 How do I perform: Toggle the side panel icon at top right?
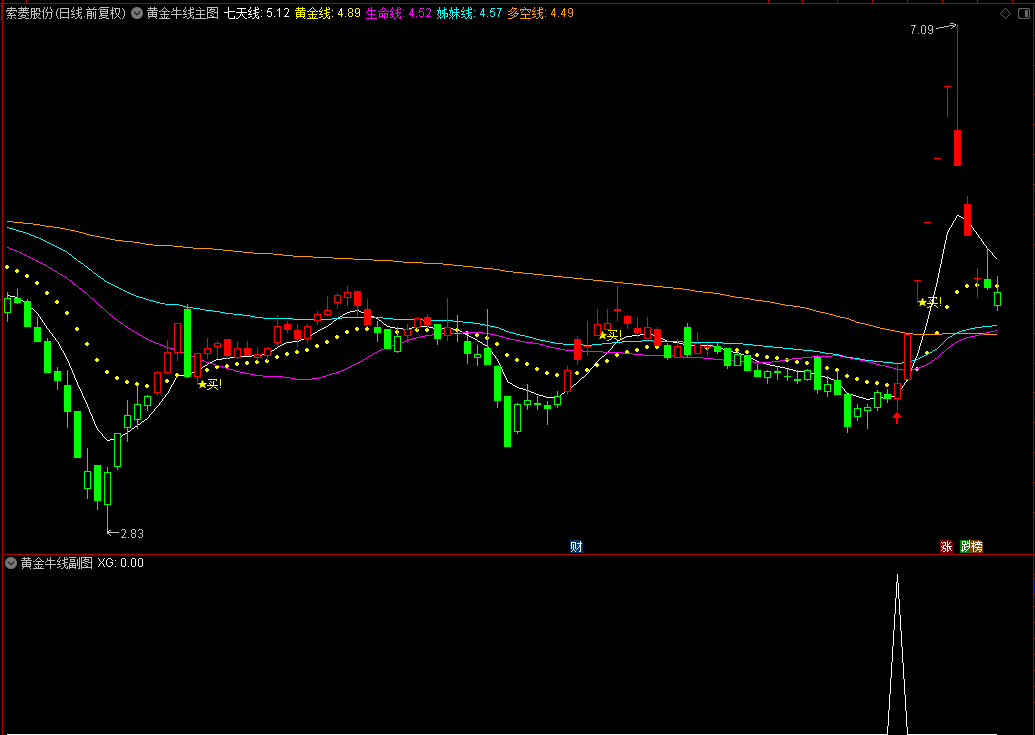click(x=1026, y=13)
